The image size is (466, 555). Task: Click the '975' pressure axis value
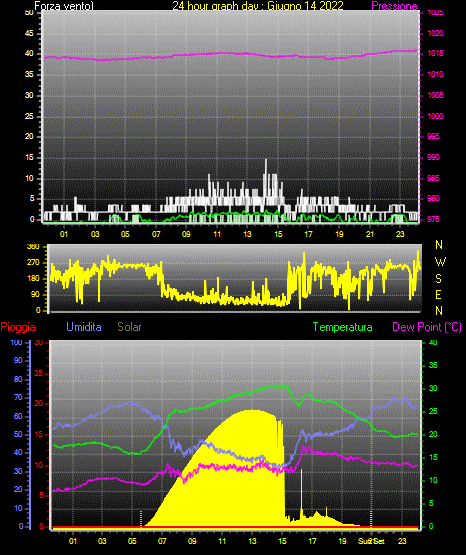tap(433, 219)
